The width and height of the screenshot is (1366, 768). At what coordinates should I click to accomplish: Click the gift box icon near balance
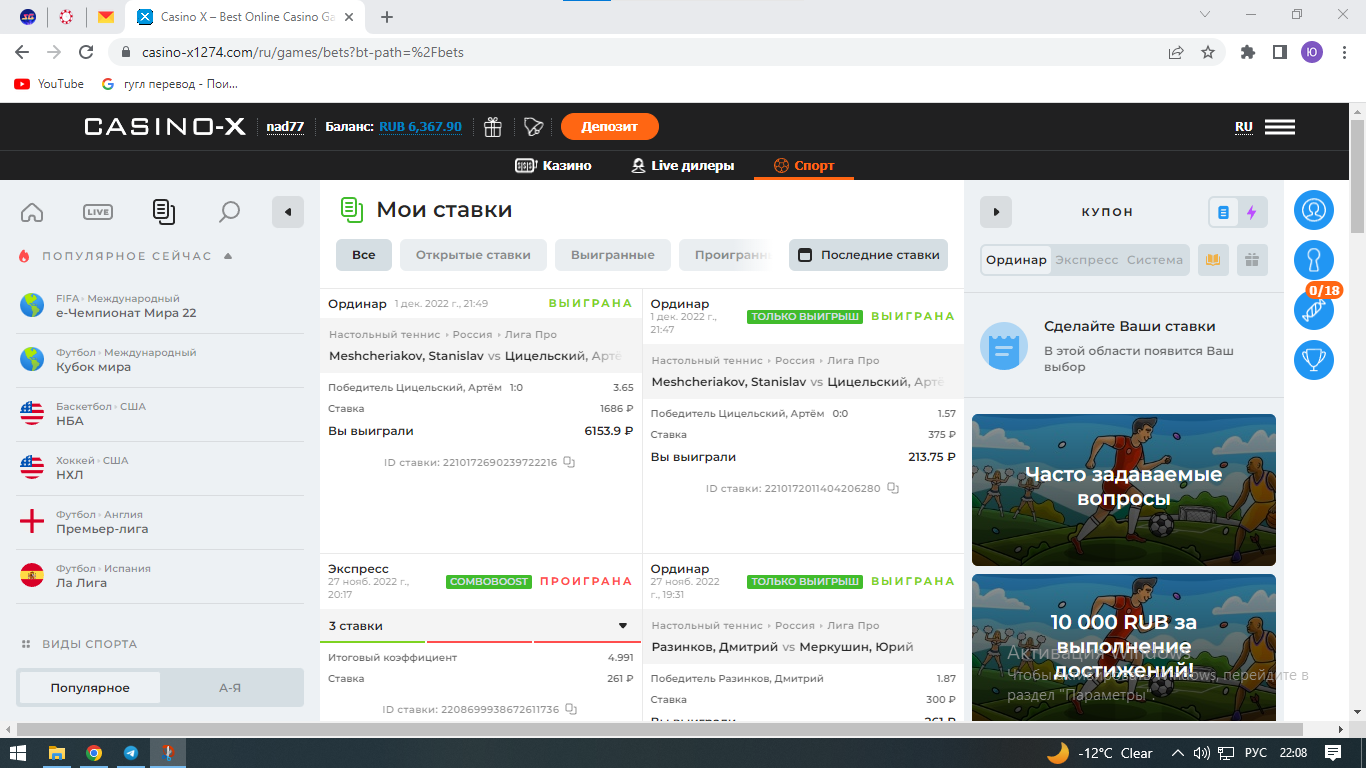point(492,127)
